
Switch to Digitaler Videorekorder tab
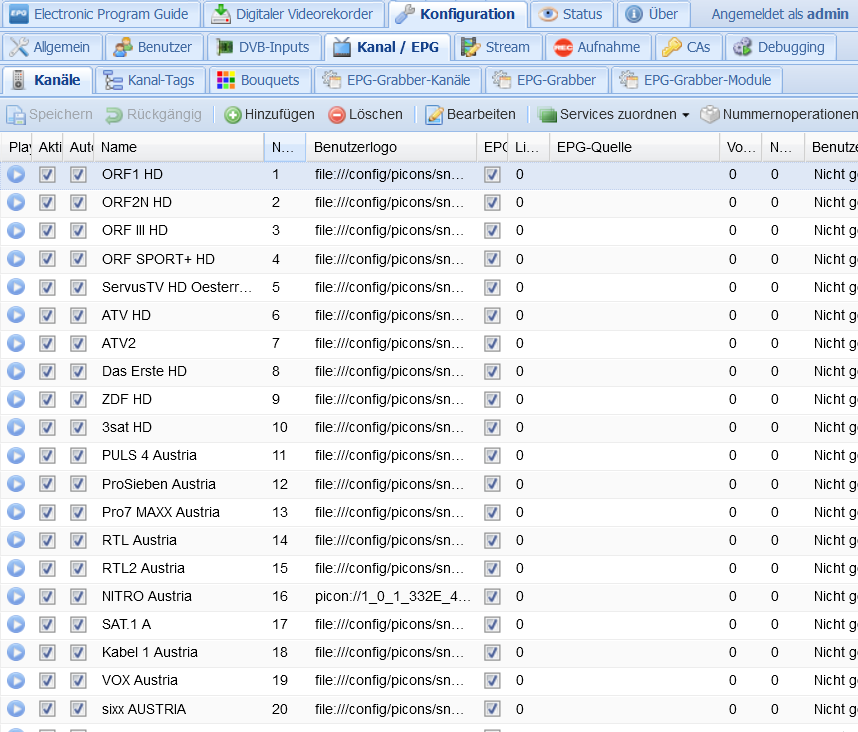[292, 14]
